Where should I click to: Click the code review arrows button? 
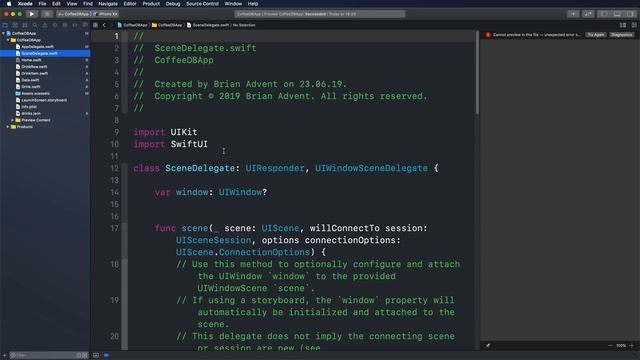(588, 14)
